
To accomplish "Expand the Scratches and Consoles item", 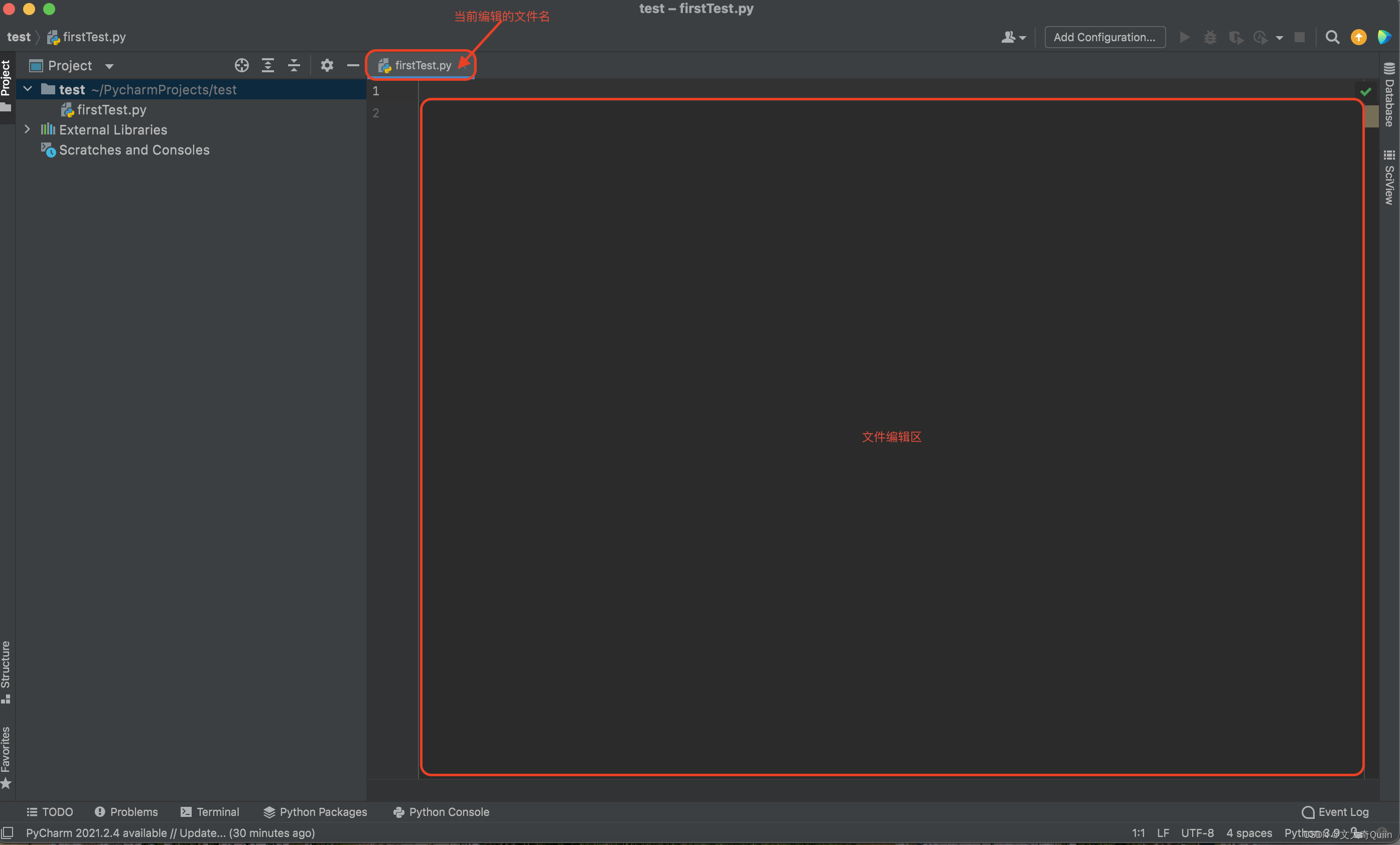I will (x=26, y=149).
